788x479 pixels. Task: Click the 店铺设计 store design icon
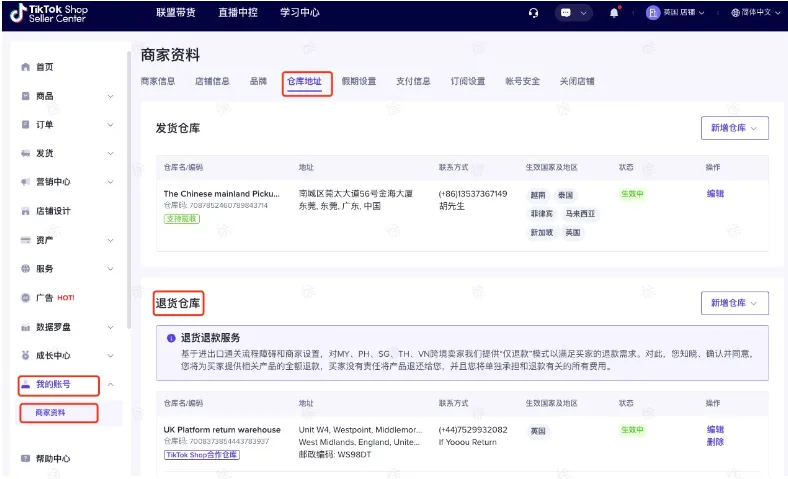click(26, 211)
